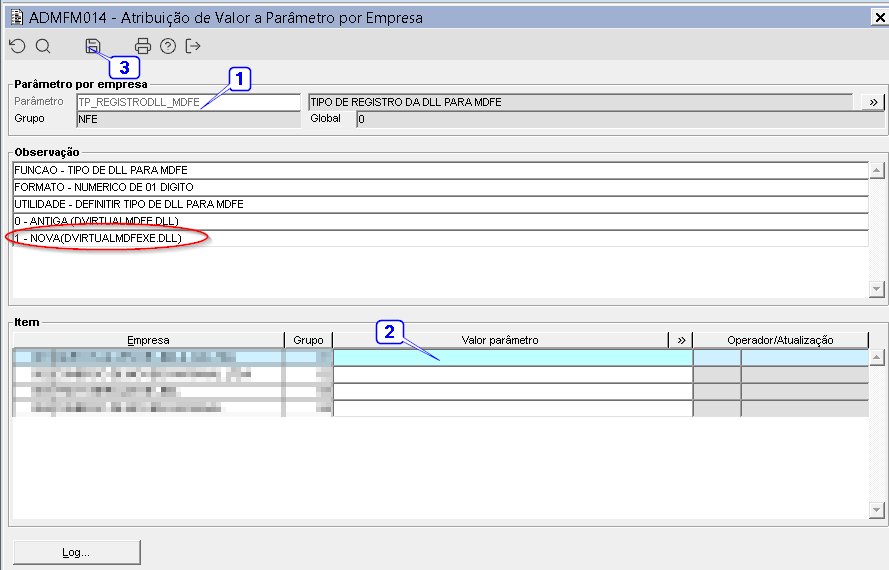Click the Operador/Atualização column header
889x570 pixels.
click(x=781, y=340)
